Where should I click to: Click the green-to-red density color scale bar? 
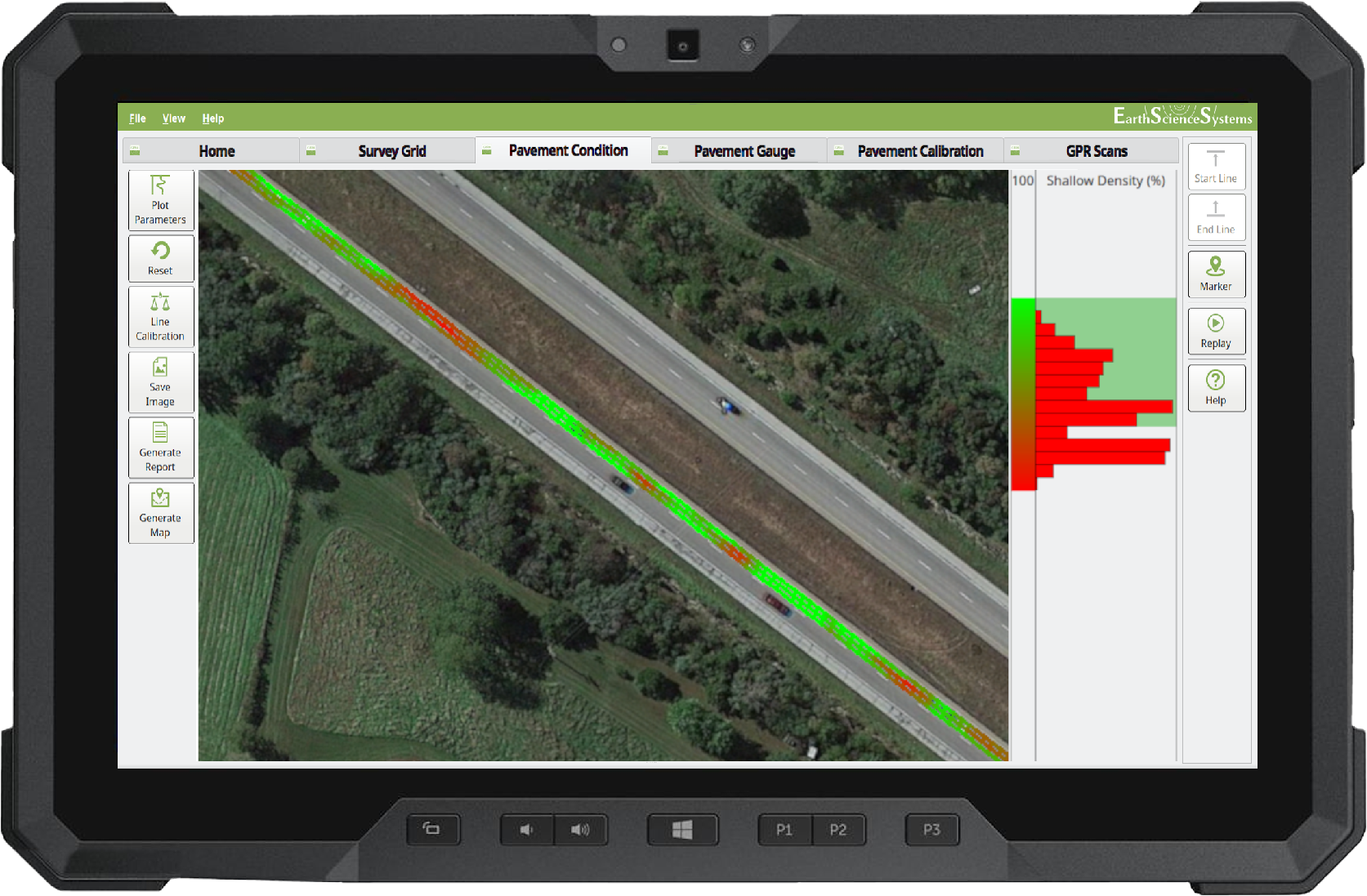point(1023,394)
